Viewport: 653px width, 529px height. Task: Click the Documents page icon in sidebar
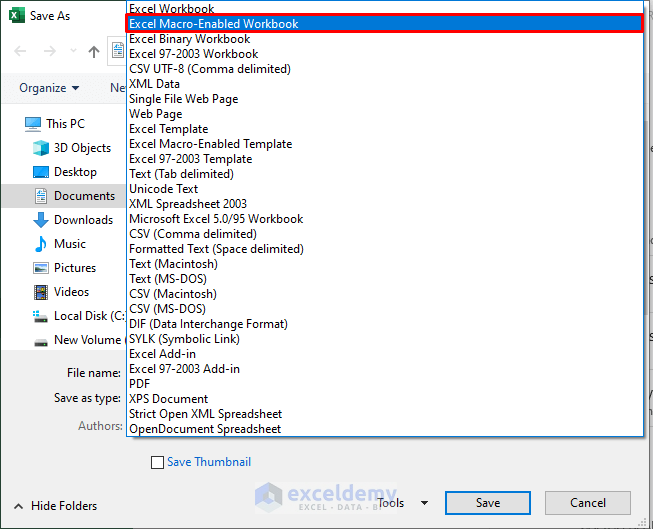[41, 196]
